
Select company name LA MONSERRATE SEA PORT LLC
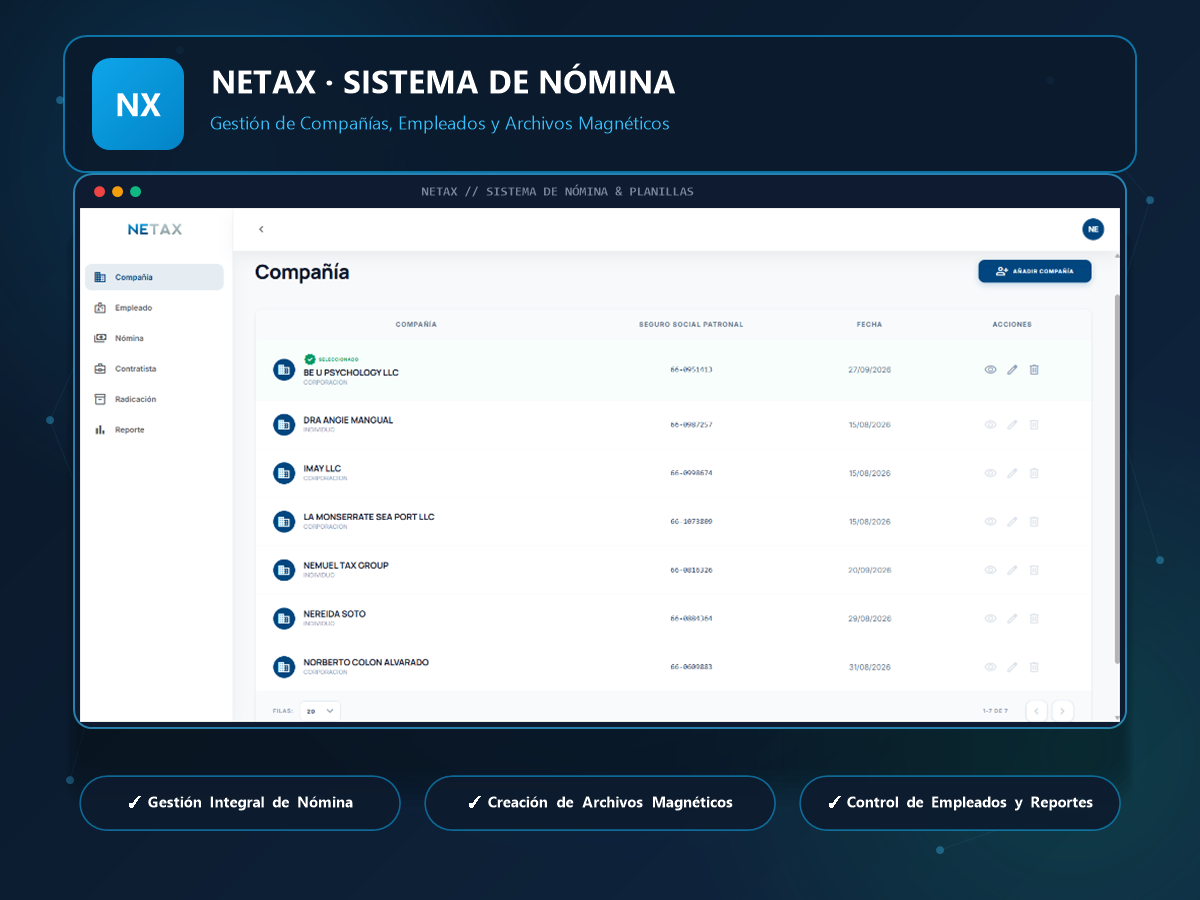point(369,517)
